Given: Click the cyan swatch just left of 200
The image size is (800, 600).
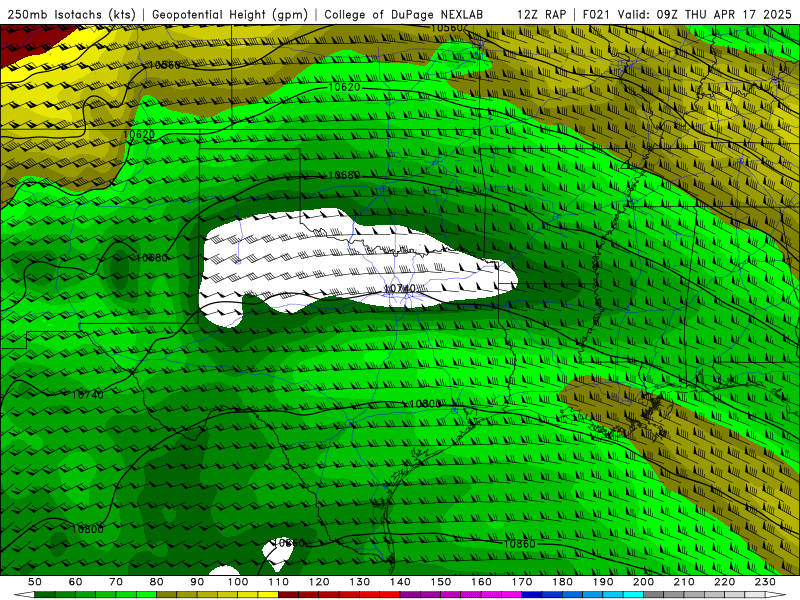Looking at the screenshot, I should (633, 595).
